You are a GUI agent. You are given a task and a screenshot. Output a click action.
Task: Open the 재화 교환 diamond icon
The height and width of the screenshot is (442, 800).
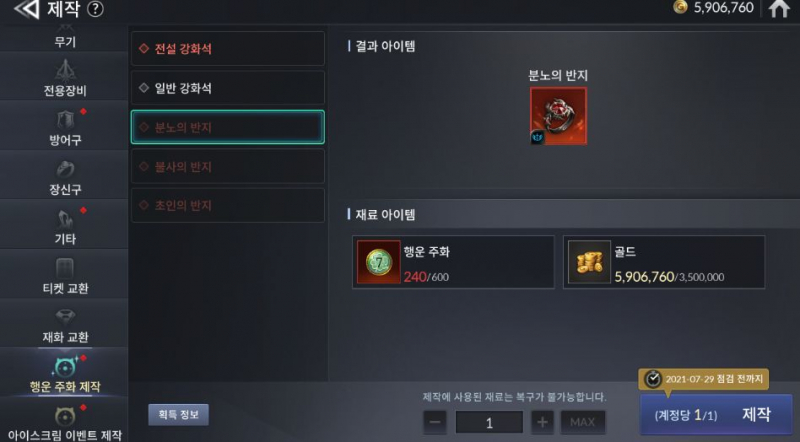(65, 317)
